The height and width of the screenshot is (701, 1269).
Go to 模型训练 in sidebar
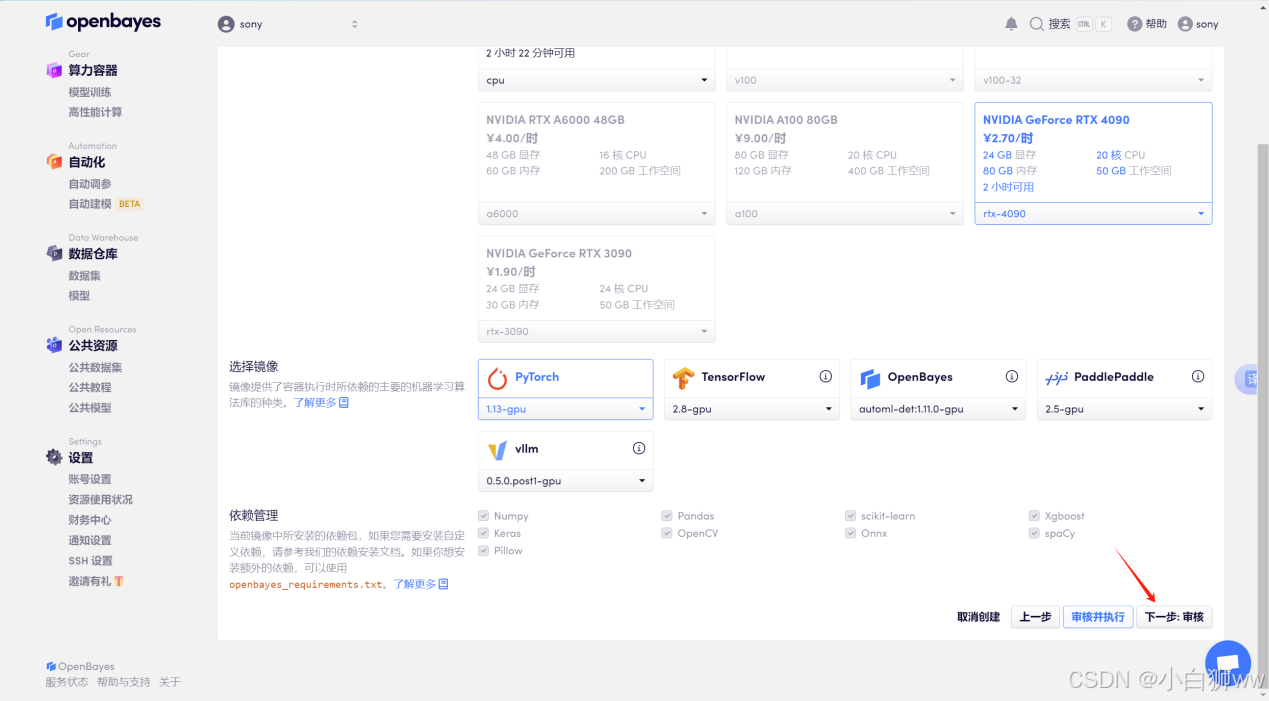coord(90,92)
